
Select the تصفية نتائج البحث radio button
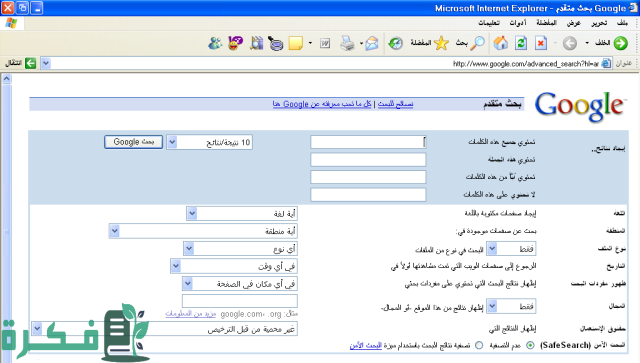click(x=479, y=345)
